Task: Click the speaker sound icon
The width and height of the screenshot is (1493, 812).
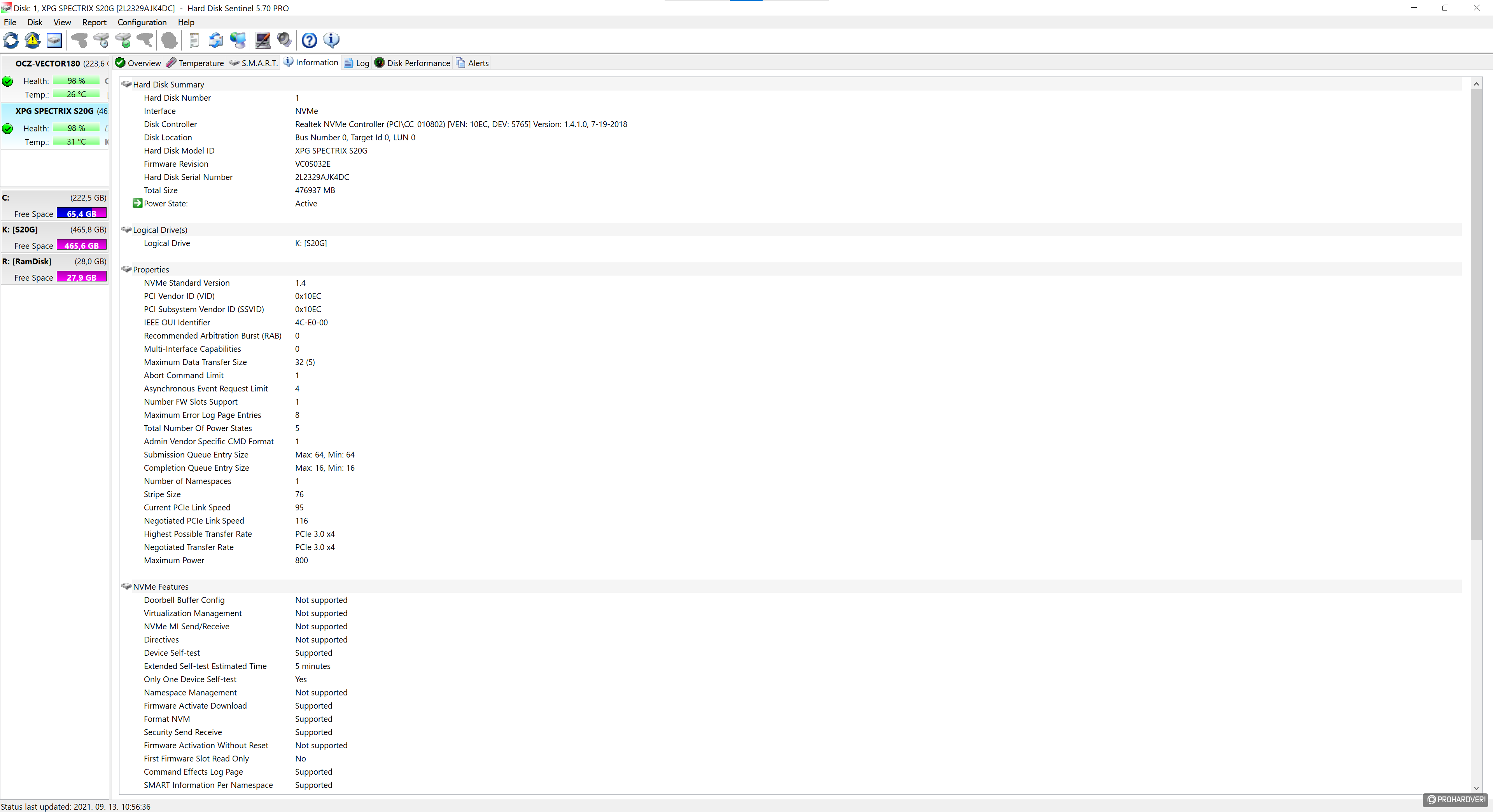Action: [x=285, y=40]
